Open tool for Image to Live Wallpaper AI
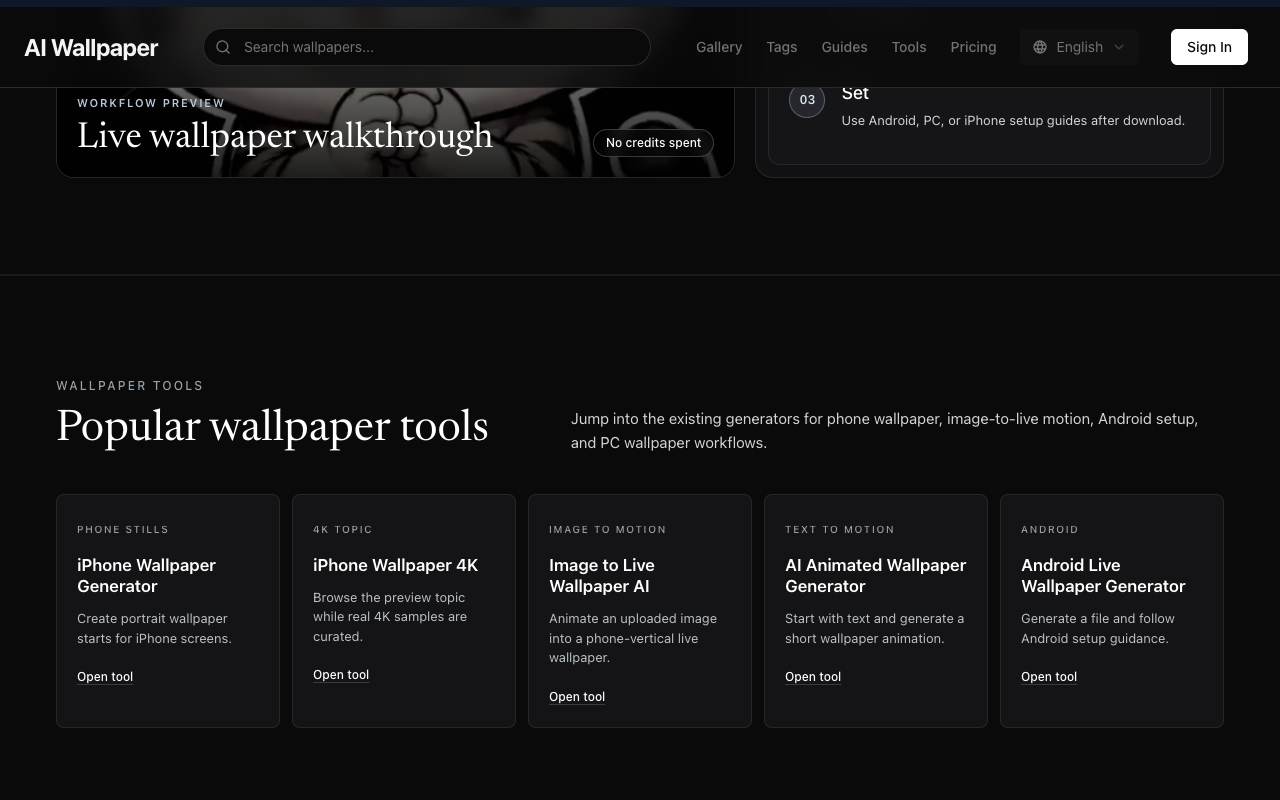The image size is (1280, 800). tap(577, 697)
